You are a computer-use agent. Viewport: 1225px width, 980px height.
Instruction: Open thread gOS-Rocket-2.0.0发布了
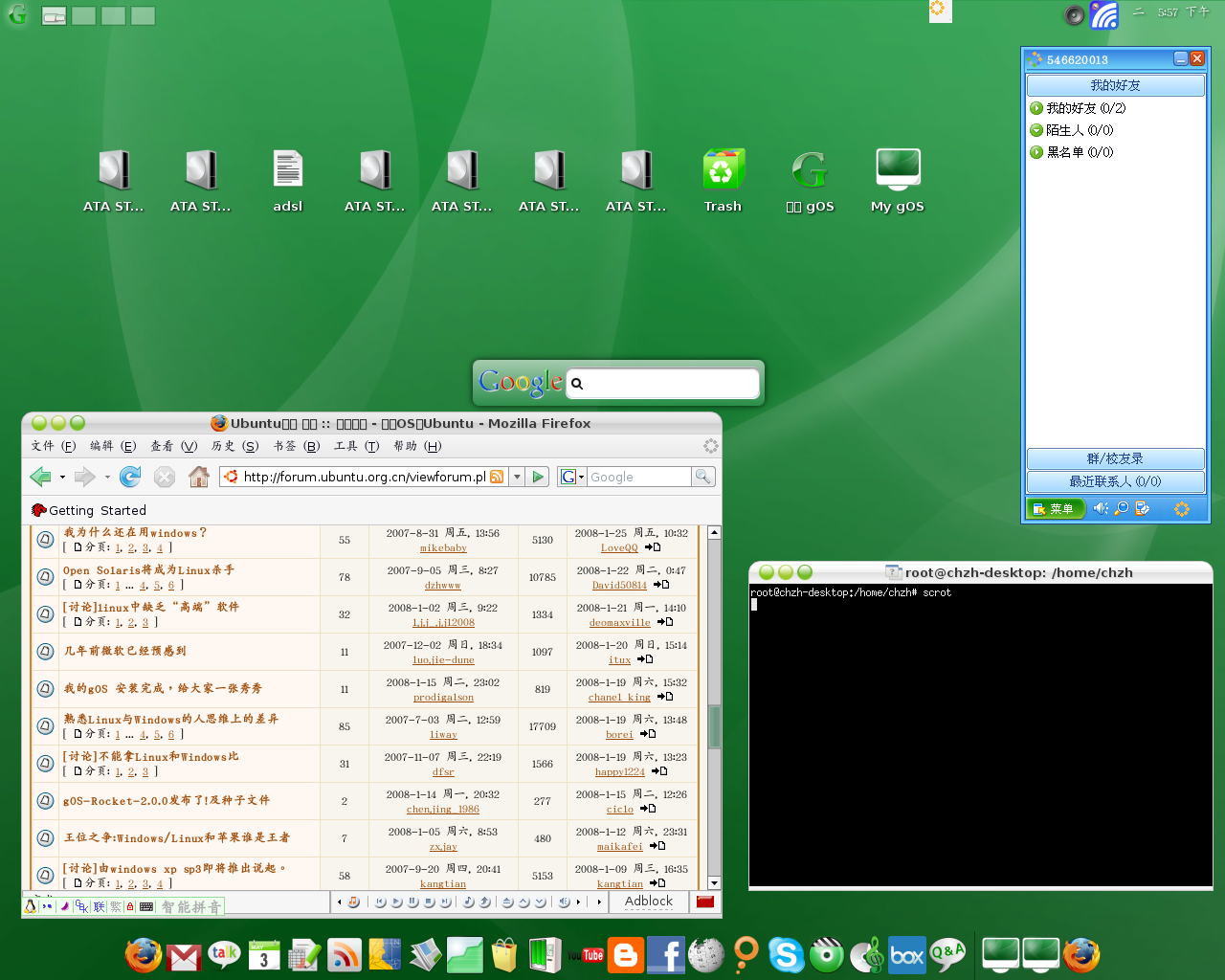(167, 800)
